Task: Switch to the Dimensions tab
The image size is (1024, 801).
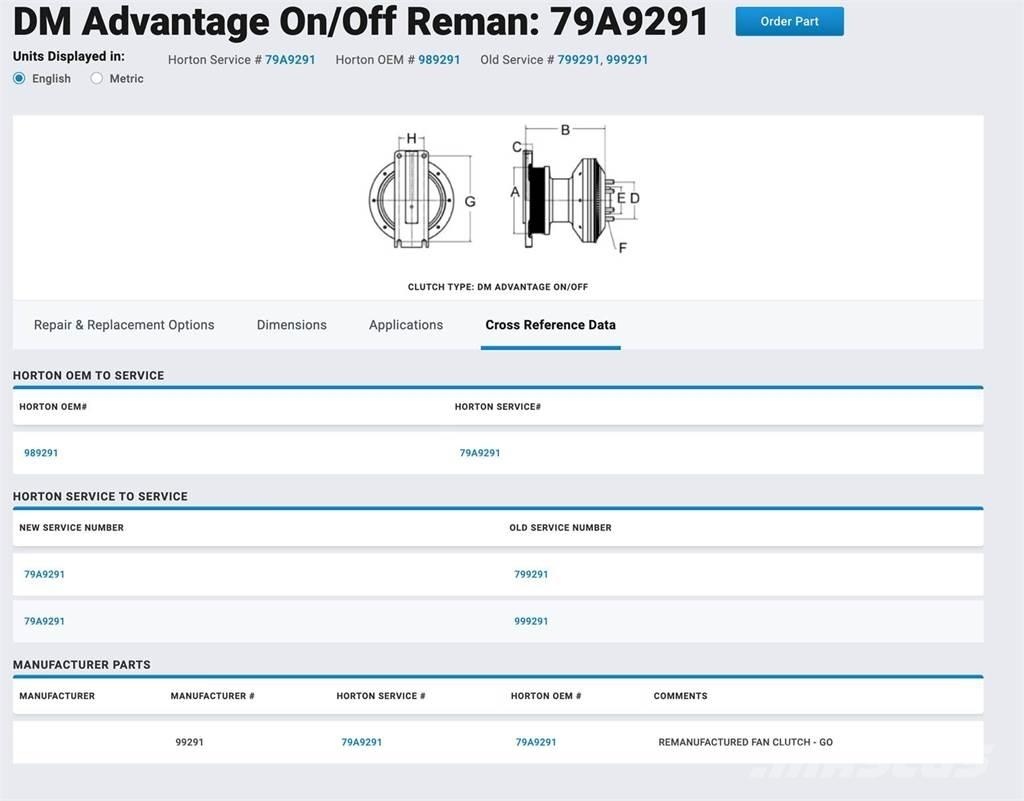Action: [291, 325]
